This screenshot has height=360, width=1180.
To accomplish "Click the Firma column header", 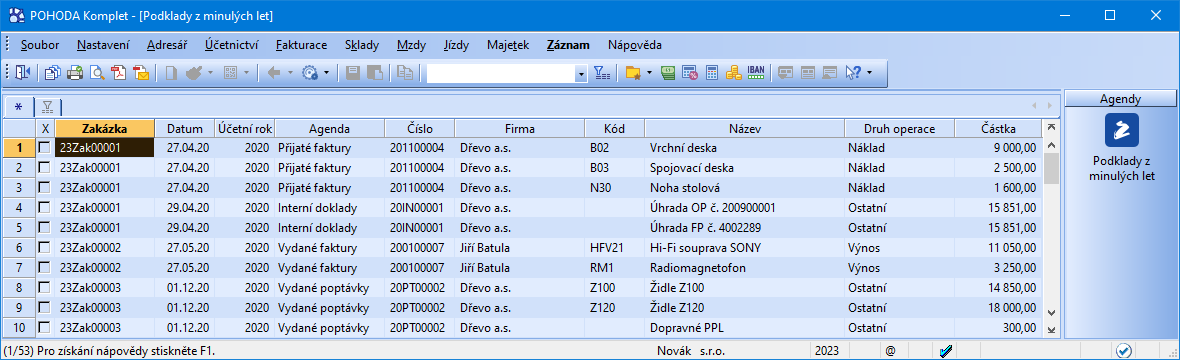I will pos(519,128).
